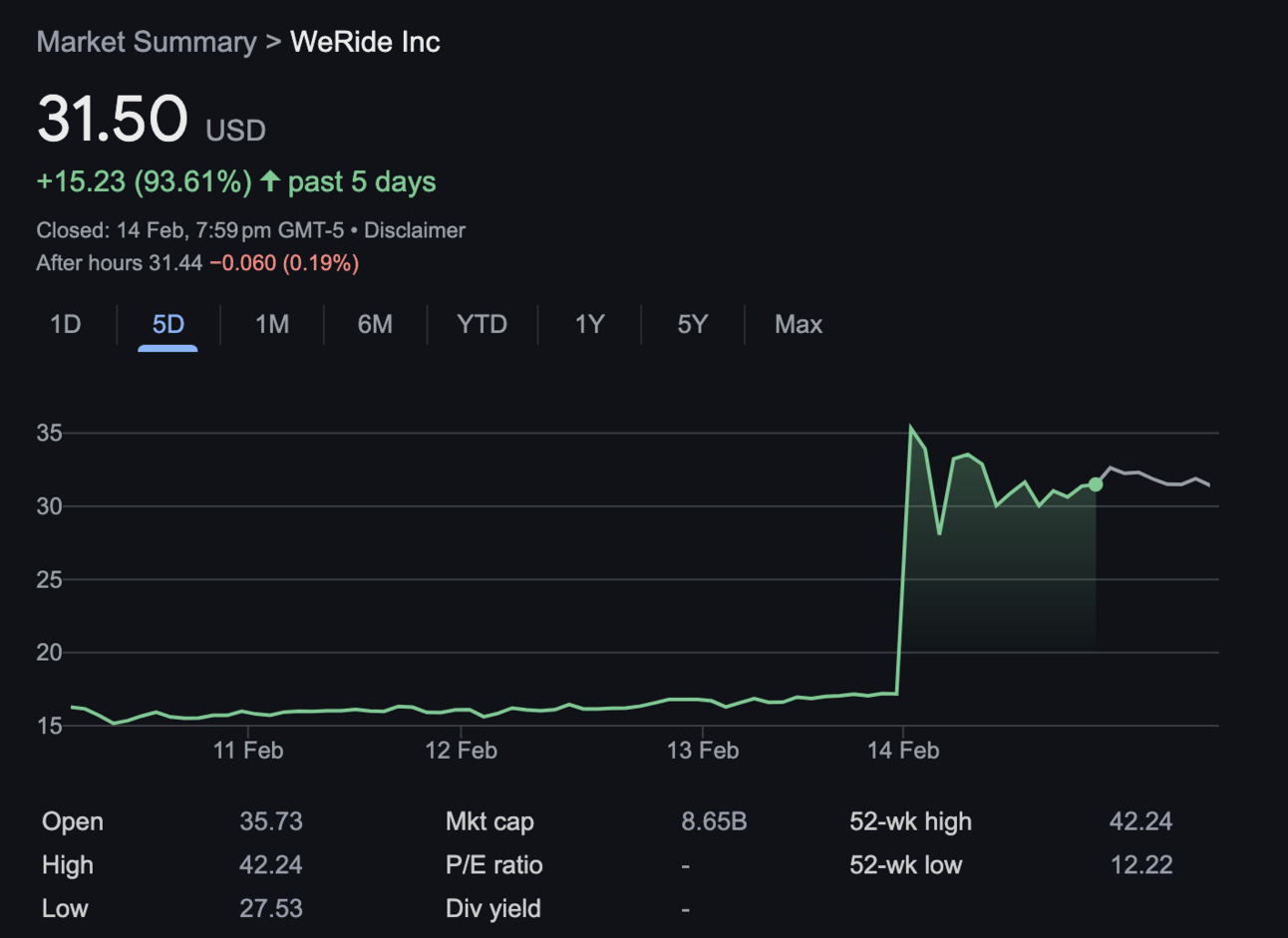
Task: Show the 6M chart range
Action: click(x=375, y=324)
